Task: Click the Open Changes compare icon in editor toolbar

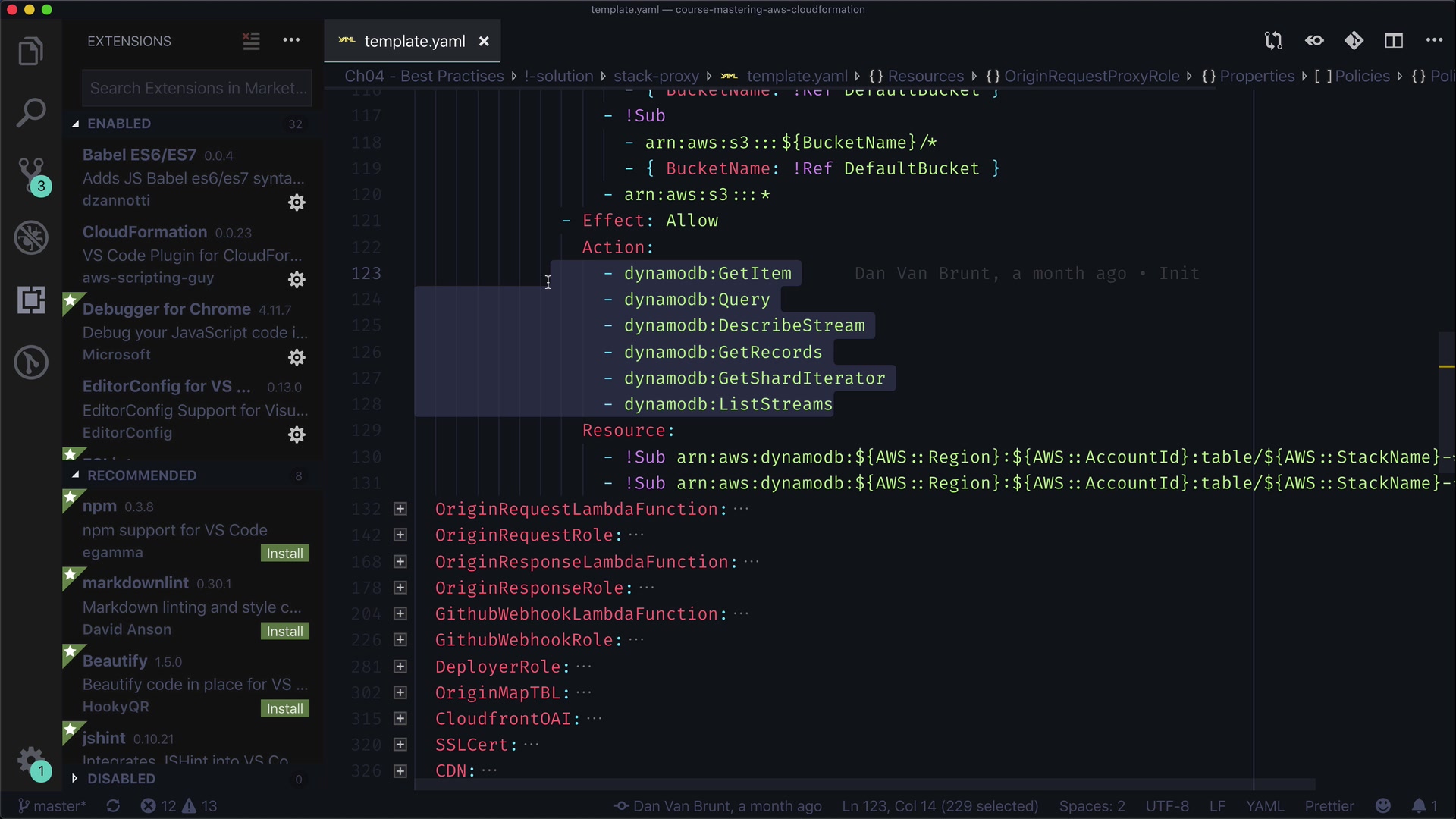Action: point(1273,41)
